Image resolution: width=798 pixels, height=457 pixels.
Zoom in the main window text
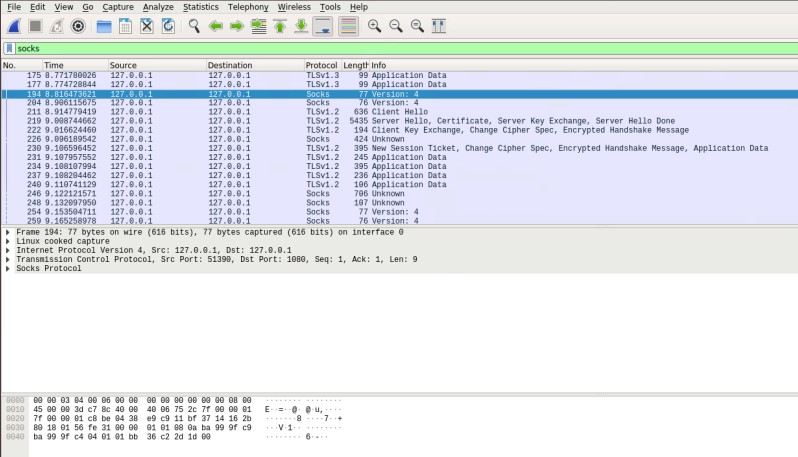(x=375, y=26)
